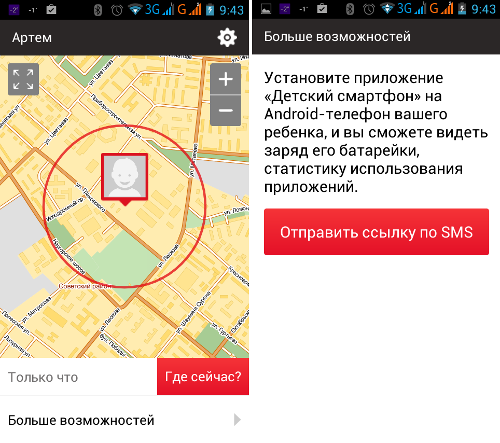This screenshot has height=443, width=500.
Task: Zoom in the map with plus button
Action: click(226, 79)
